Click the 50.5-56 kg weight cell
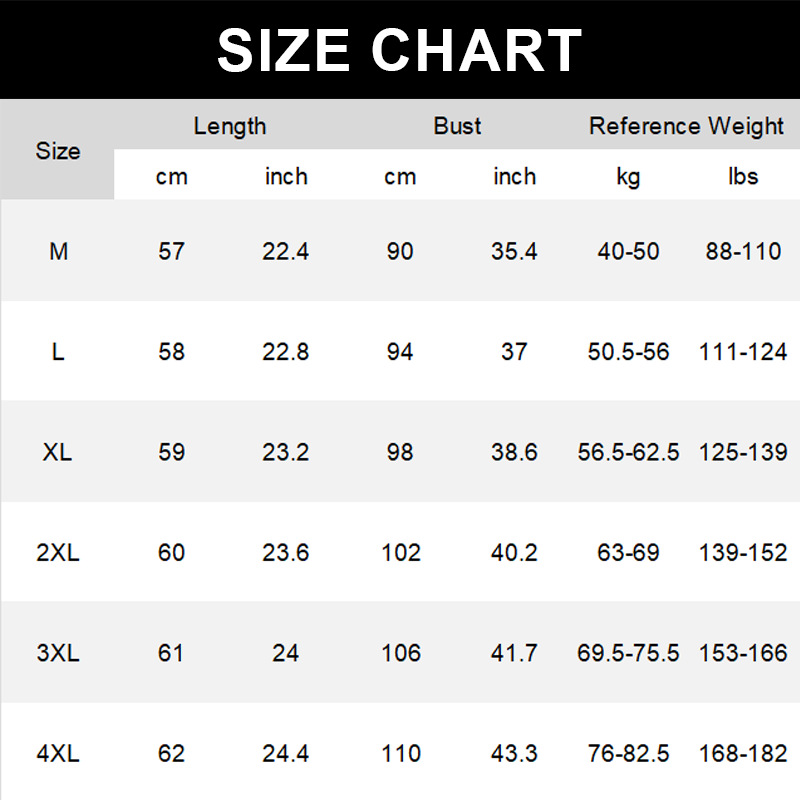 [x=628, y=352]
